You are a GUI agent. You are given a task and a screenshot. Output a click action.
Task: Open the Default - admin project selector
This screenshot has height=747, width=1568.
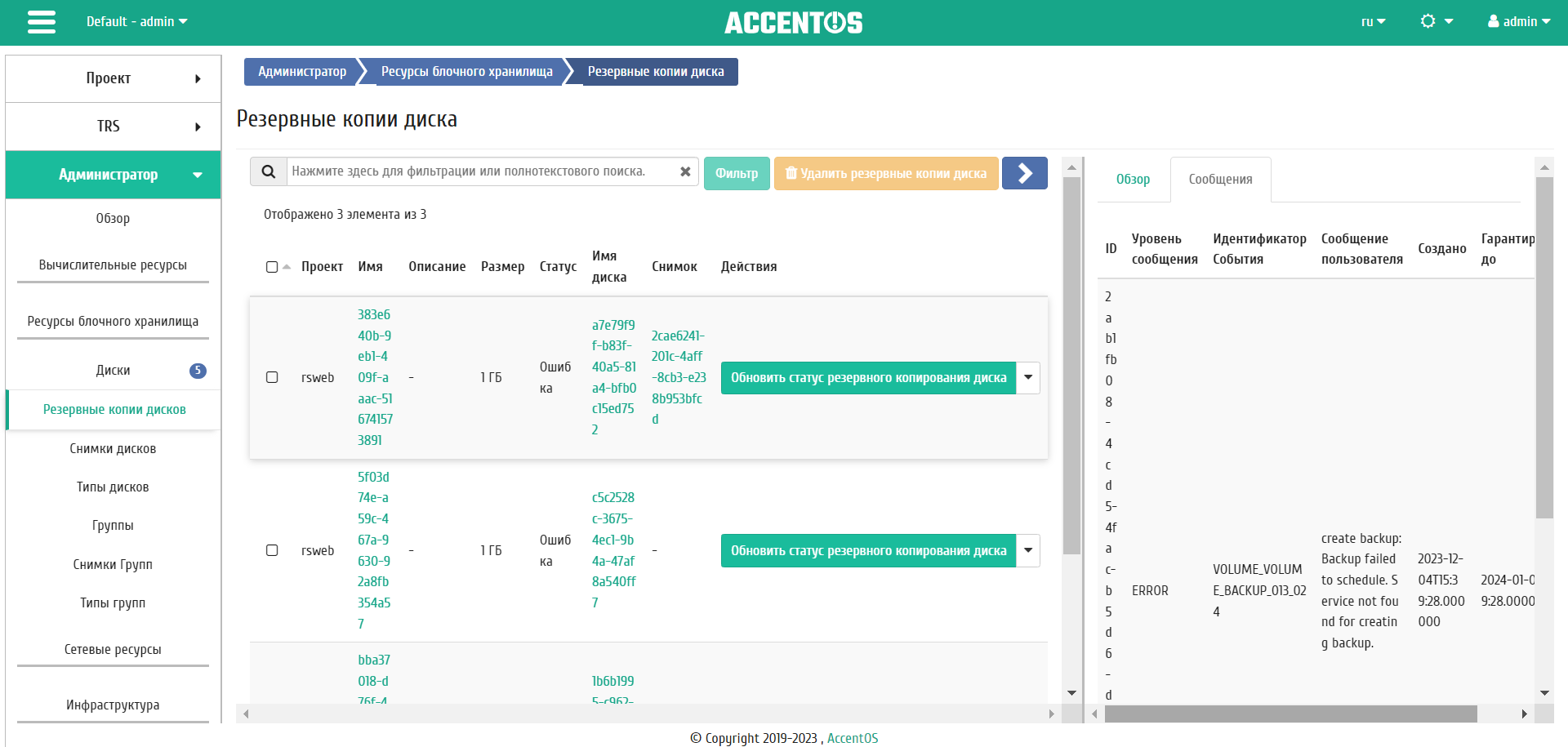(x=137, y=21)
